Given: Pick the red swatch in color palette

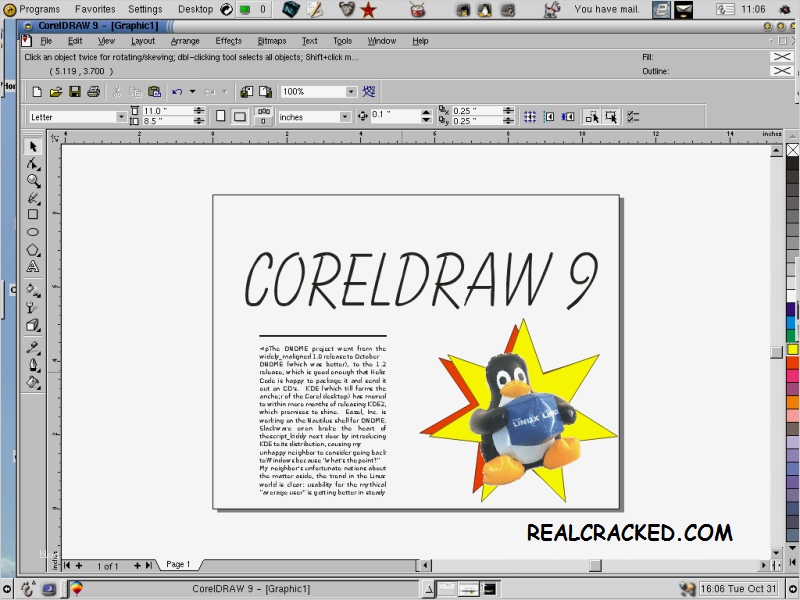Looking at the screenshot, I should [792, 363].
